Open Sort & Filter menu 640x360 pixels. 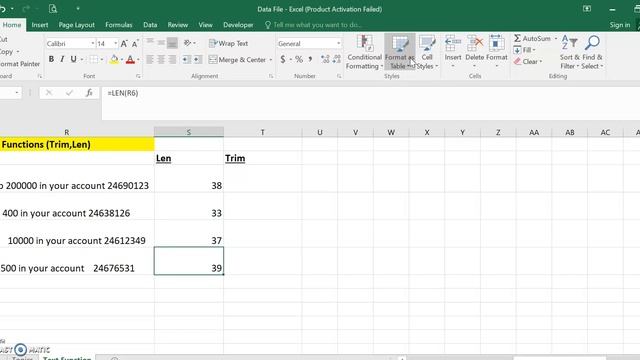[569, 52]
